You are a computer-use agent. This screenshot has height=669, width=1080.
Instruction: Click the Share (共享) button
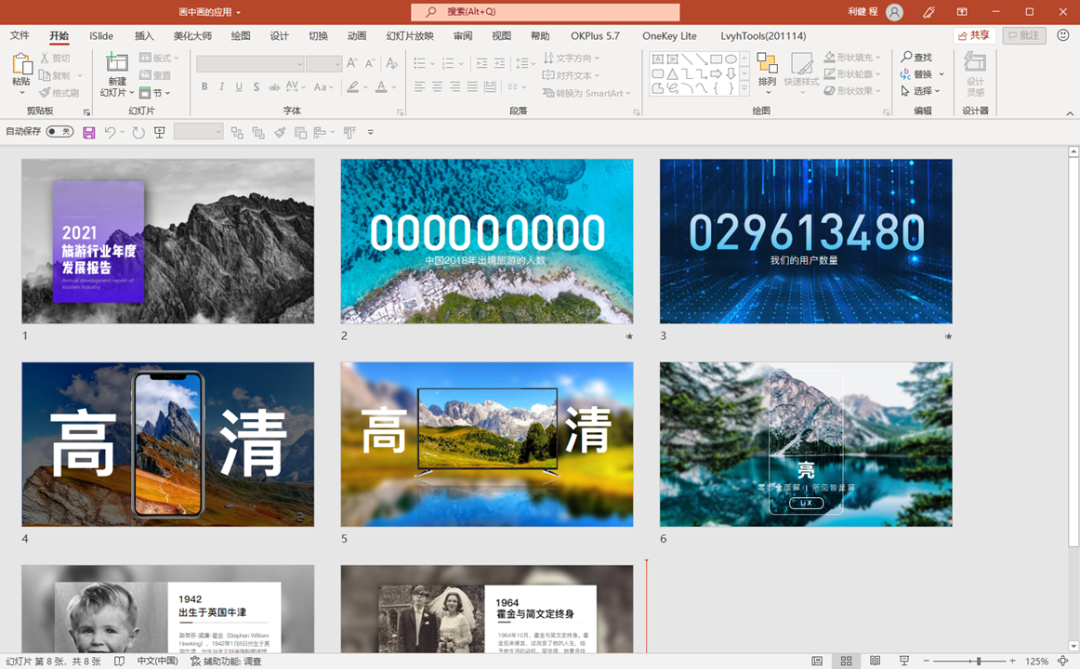[974, 35]
